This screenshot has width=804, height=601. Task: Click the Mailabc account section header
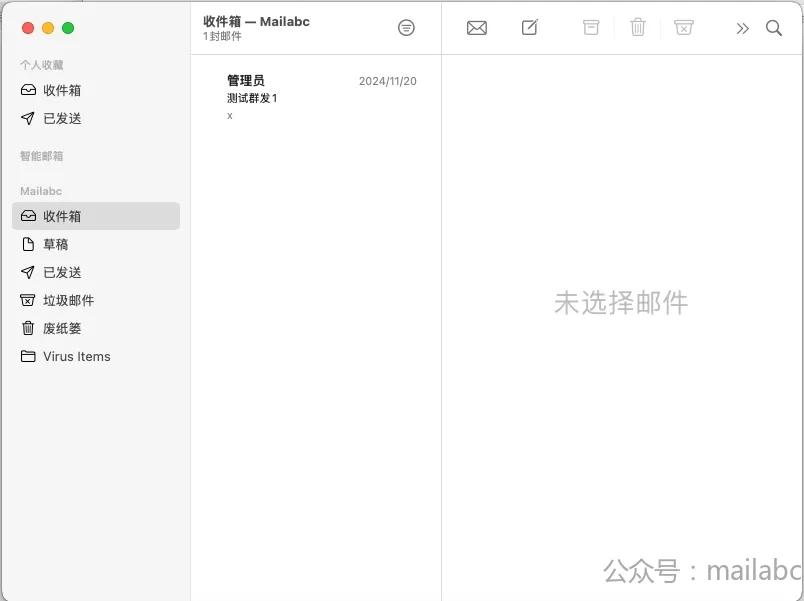(41, 191)
